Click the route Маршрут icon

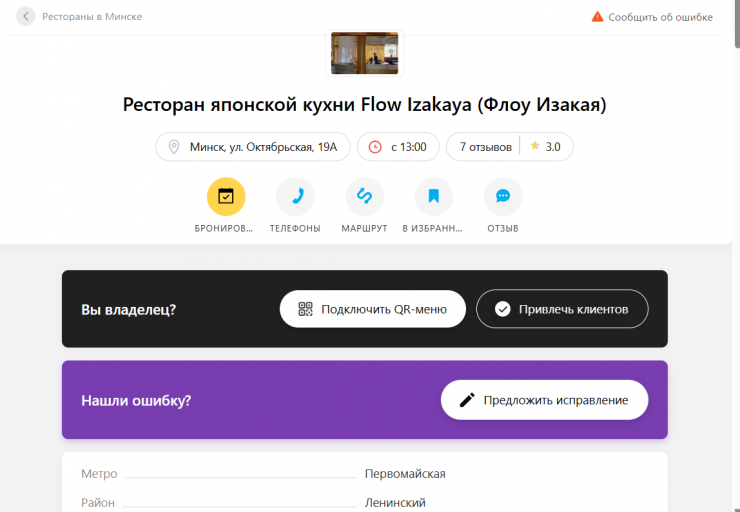(364, 196)
